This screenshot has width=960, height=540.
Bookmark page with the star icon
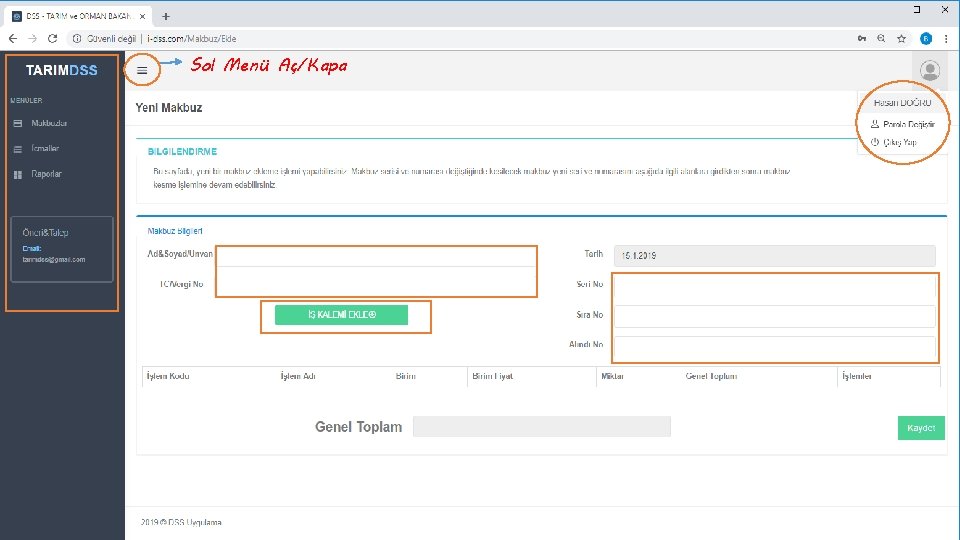click(x=901, y=39)
